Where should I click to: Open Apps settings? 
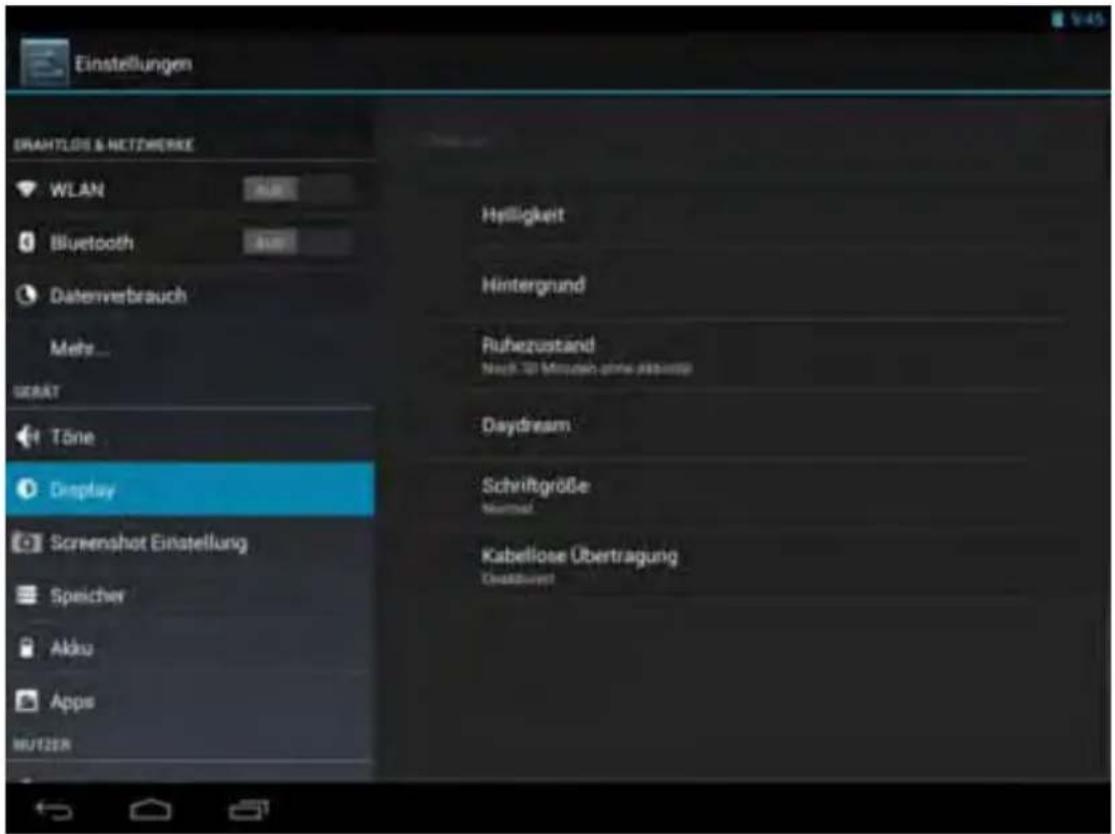(190, 700)
